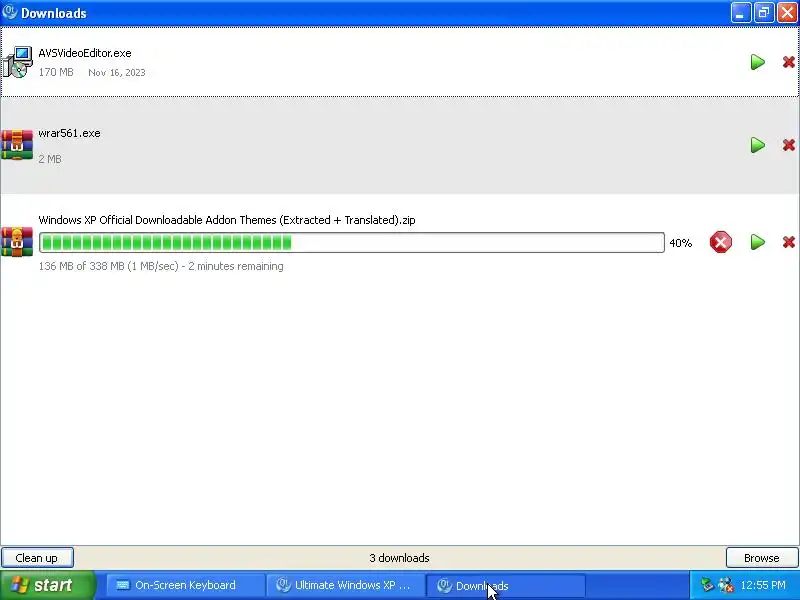This screenshot has width=800, height=600.
Task: Click the 40% percentage label
Action: (681, 243)
